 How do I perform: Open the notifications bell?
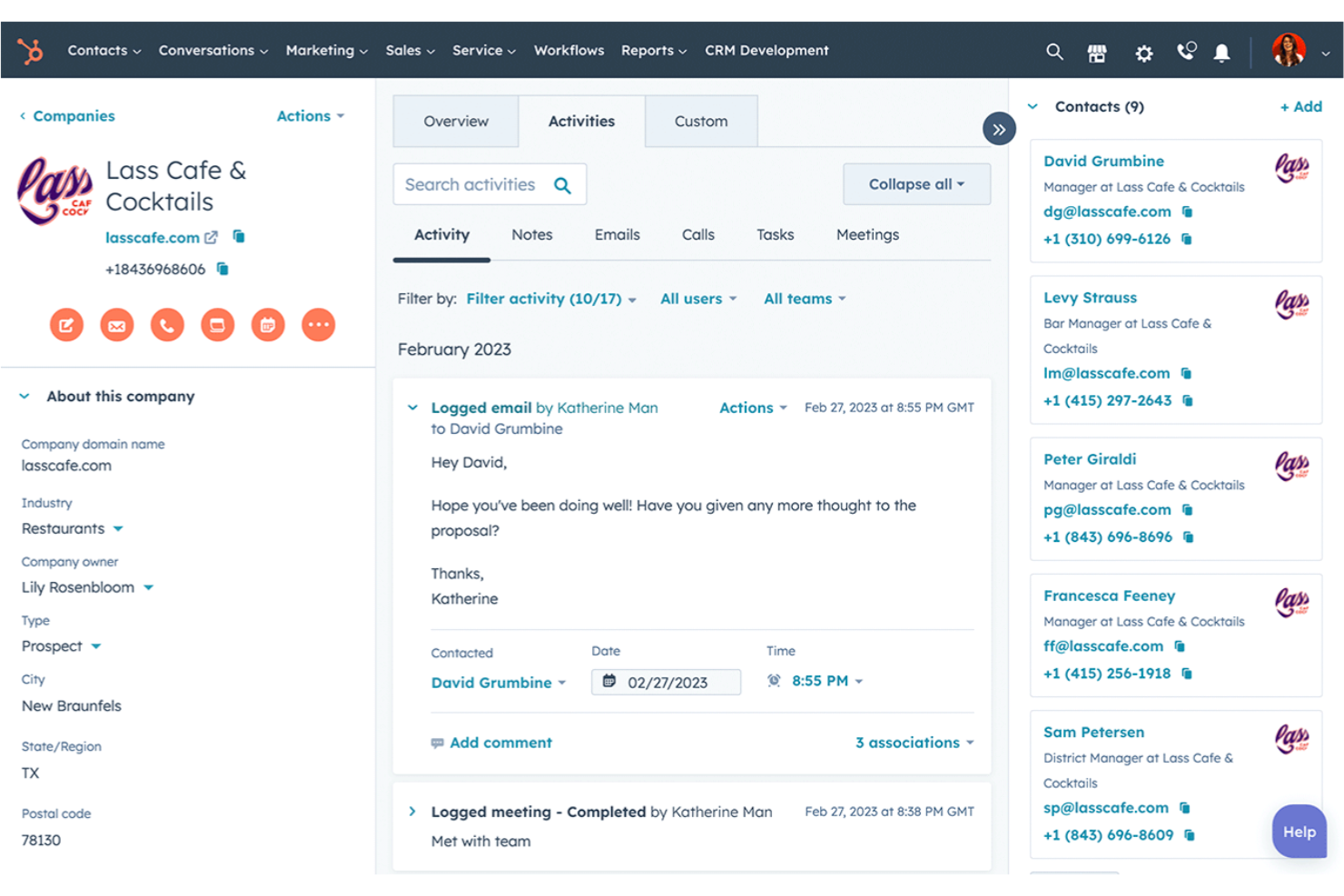point(1222,54)
